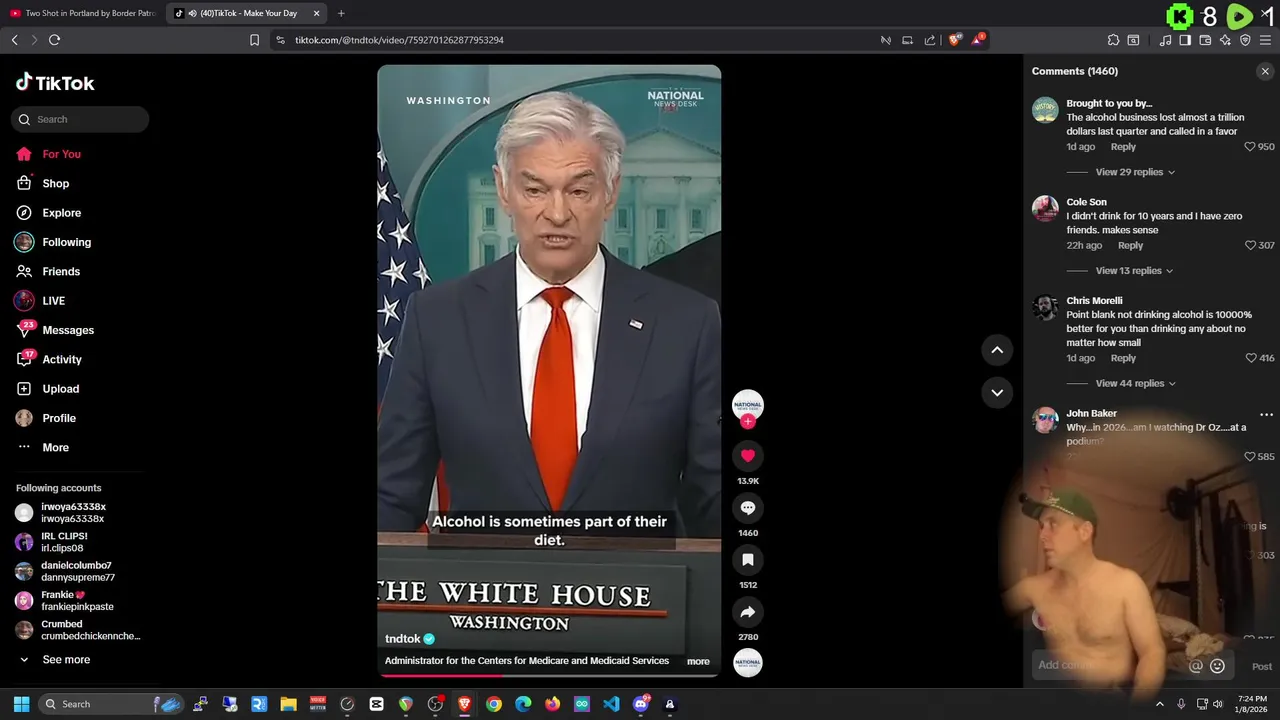Bookmark this page in address bar

pyautogui.click(x=254, y=40)
